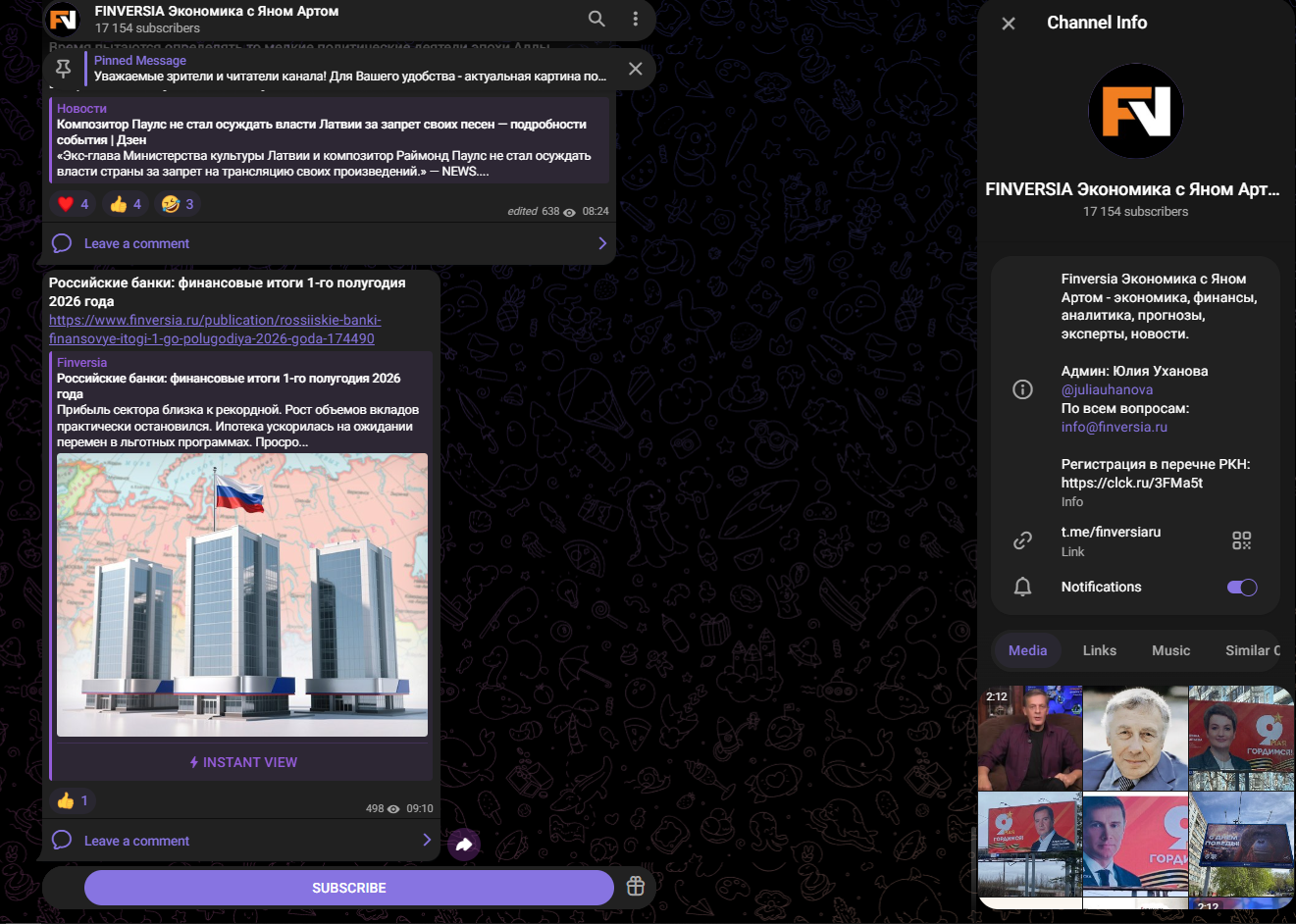
Task: Close the Channel Info panel
Action: 1009,24
